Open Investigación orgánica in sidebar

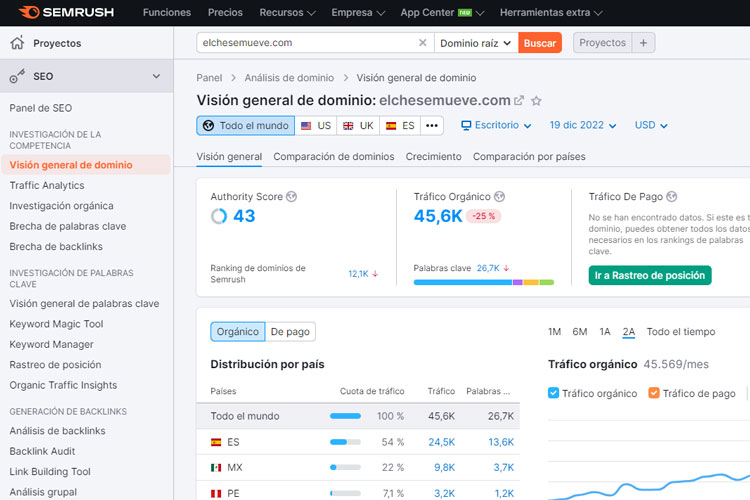point(61,206)
